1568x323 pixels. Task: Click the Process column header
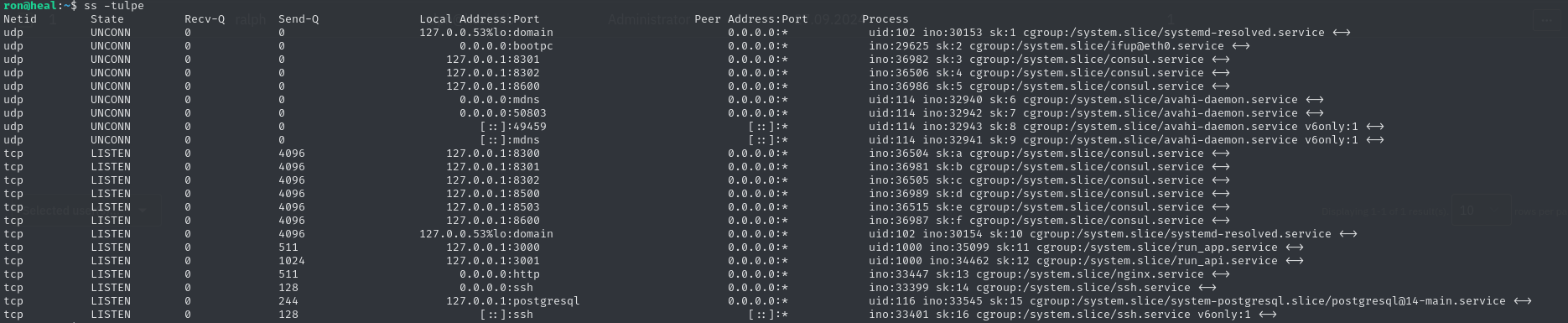(x=885, y=19)
